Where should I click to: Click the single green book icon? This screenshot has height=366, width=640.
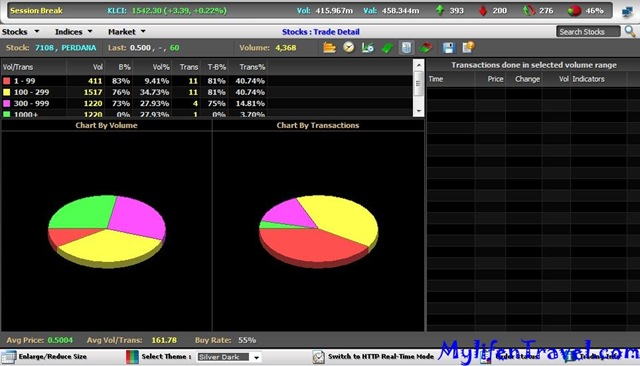coord(387,48)
